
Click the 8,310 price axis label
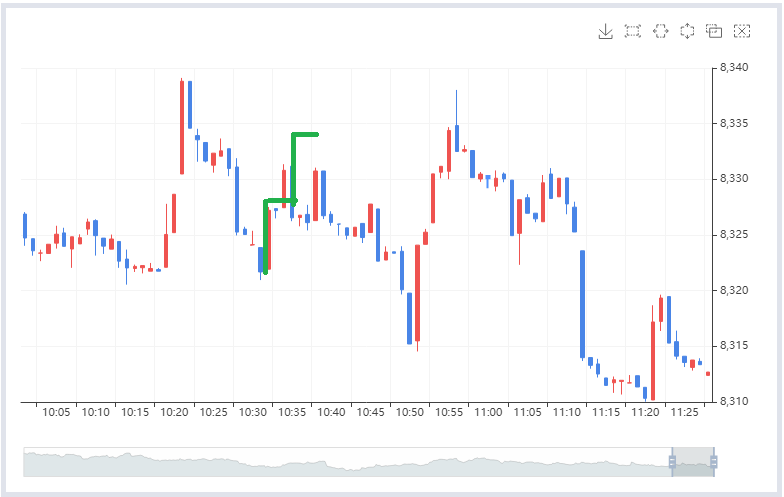(x=734, y=402)
